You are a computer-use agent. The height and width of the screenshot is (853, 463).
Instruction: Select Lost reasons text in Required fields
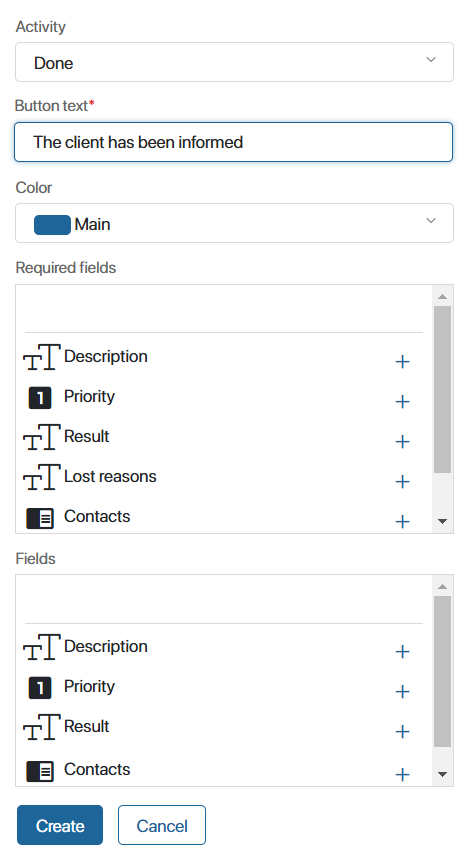(x=110, y=477)
